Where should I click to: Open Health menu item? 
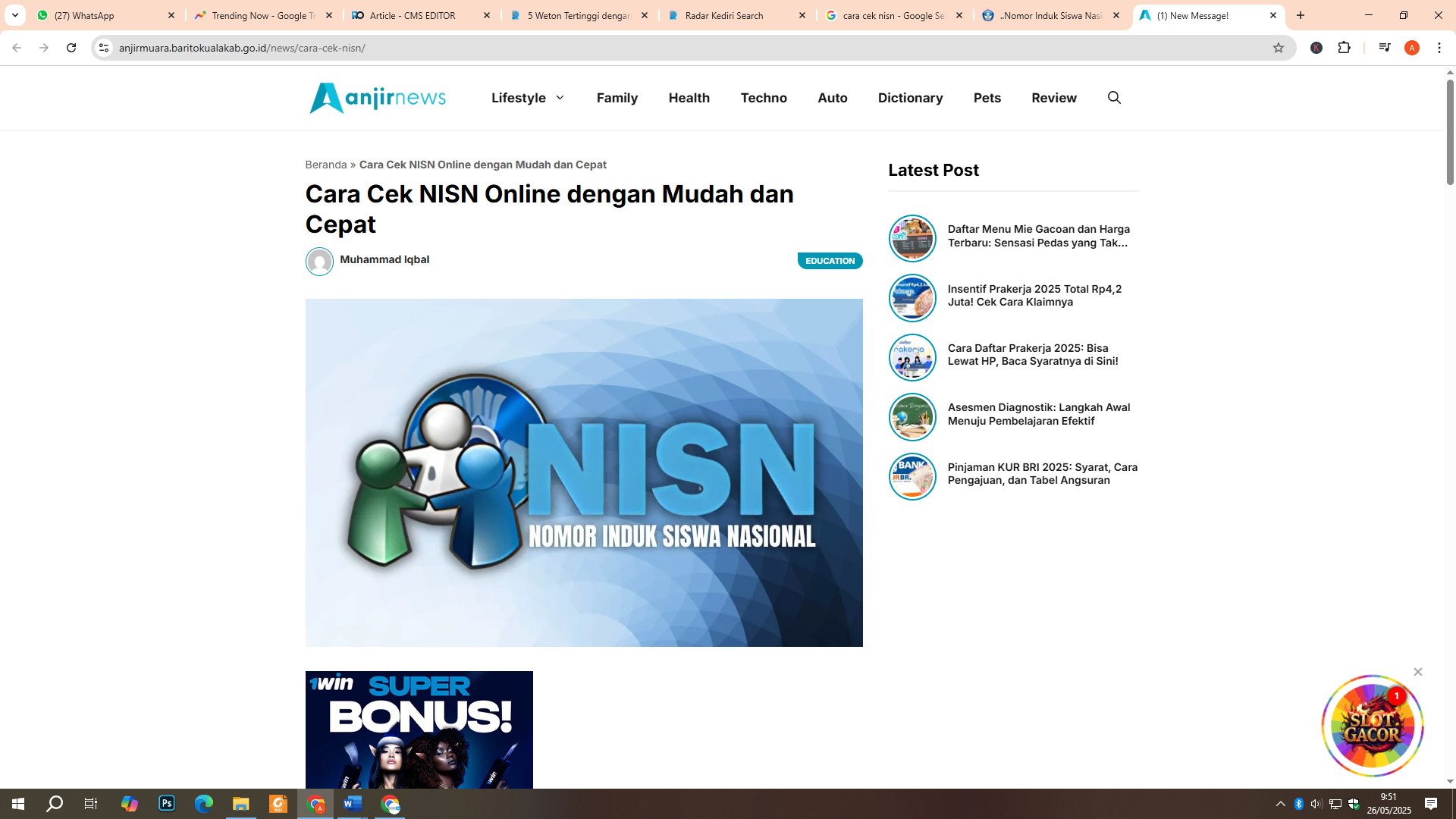[689, 98]
